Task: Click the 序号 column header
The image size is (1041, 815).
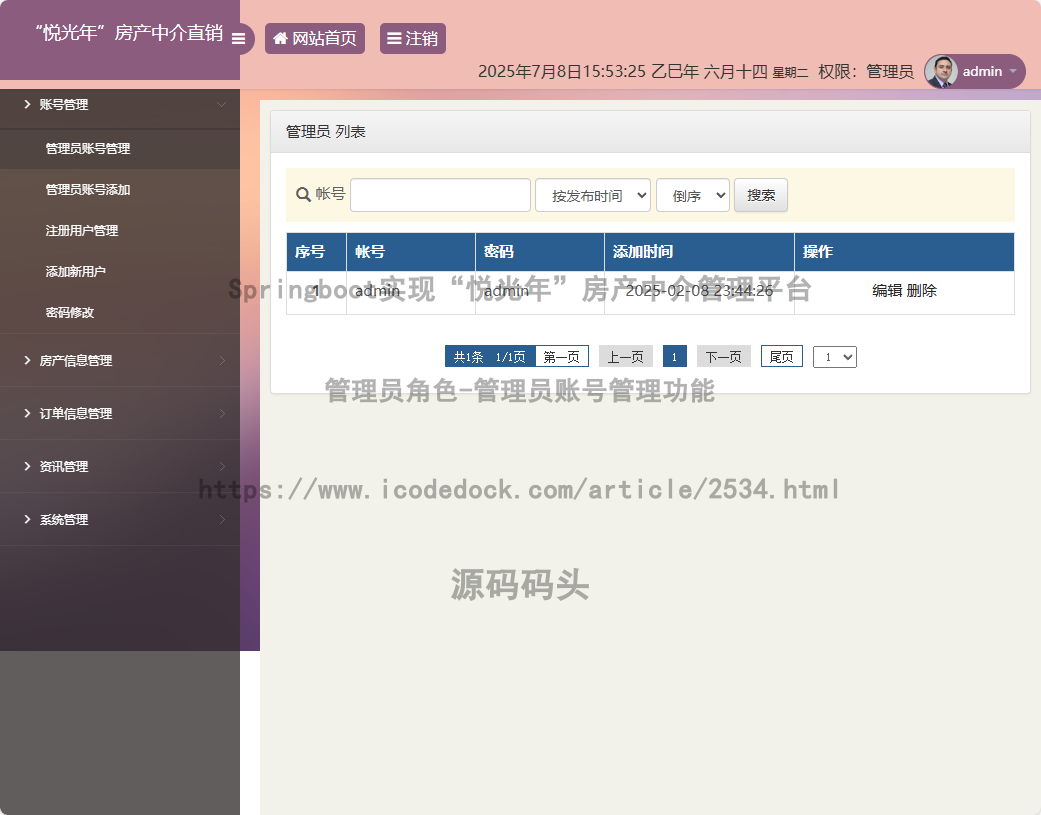Action: tap(317, 252)
